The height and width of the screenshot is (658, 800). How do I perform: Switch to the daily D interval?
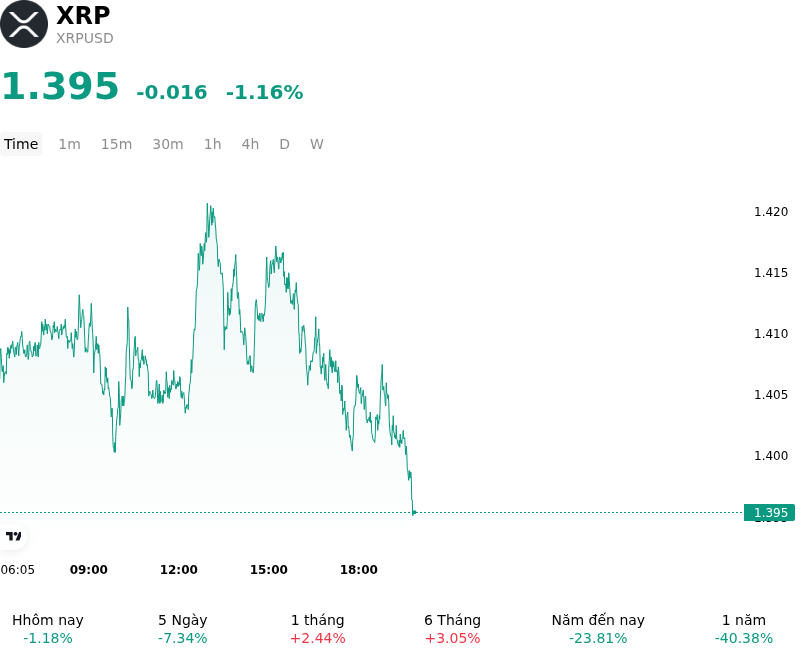pyautogui.click(x=285, y=144)
